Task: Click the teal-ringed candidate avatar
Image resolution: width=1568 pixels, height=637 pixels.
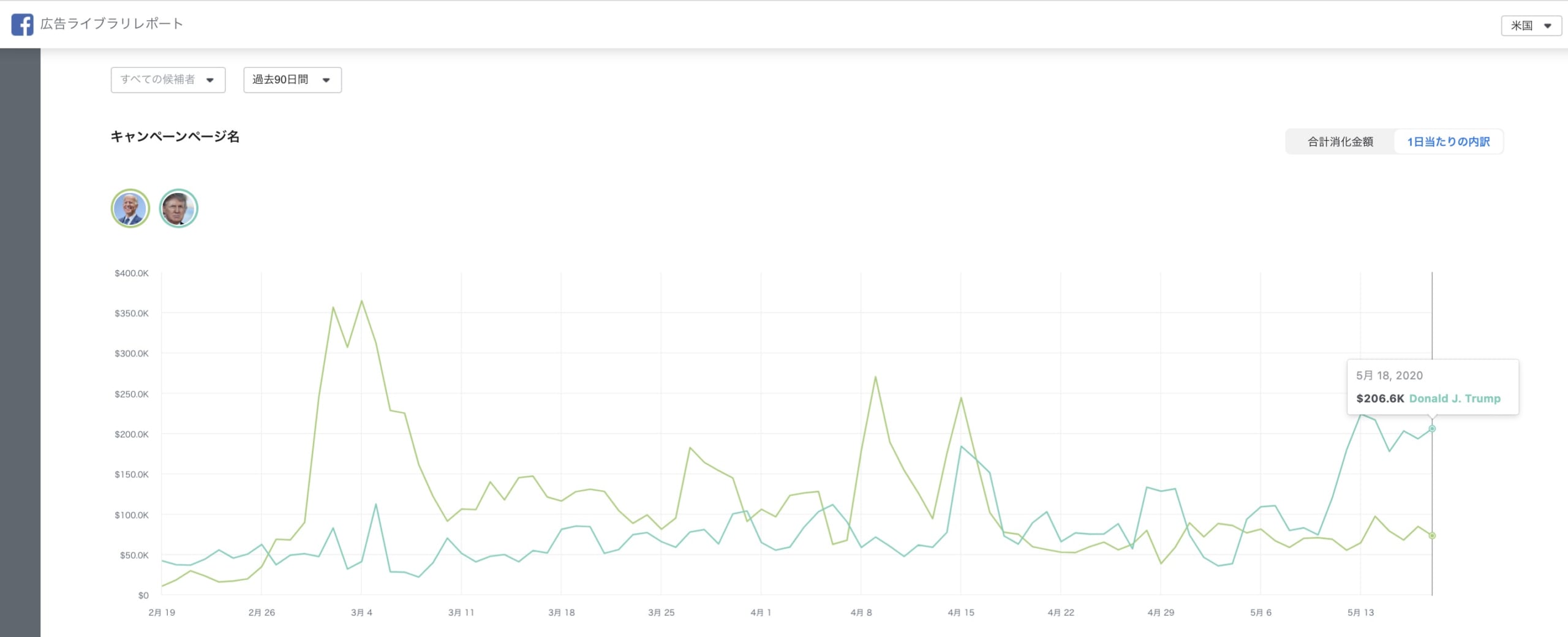Action: point(178,208)
